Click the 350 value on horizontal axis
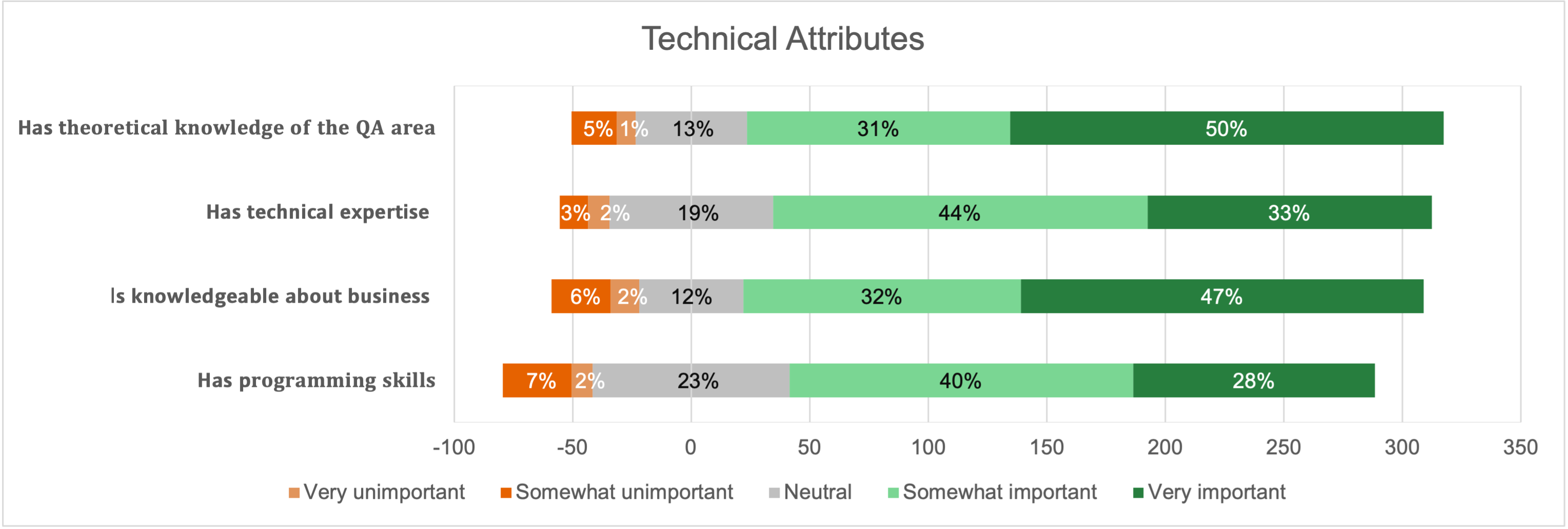This screenshot has height=529, width=1568. click(1520, 447)
